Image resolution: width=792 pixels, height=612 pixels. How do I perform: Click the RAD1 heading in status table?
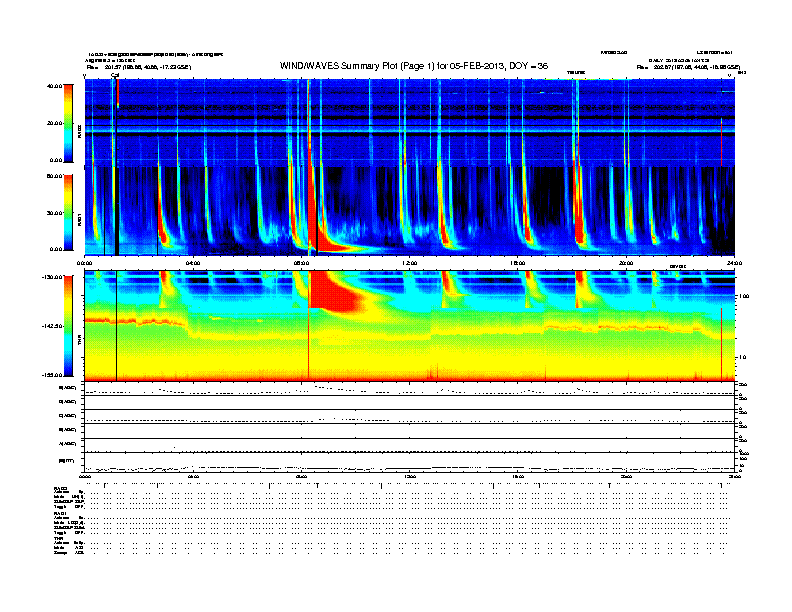[60, 513]
